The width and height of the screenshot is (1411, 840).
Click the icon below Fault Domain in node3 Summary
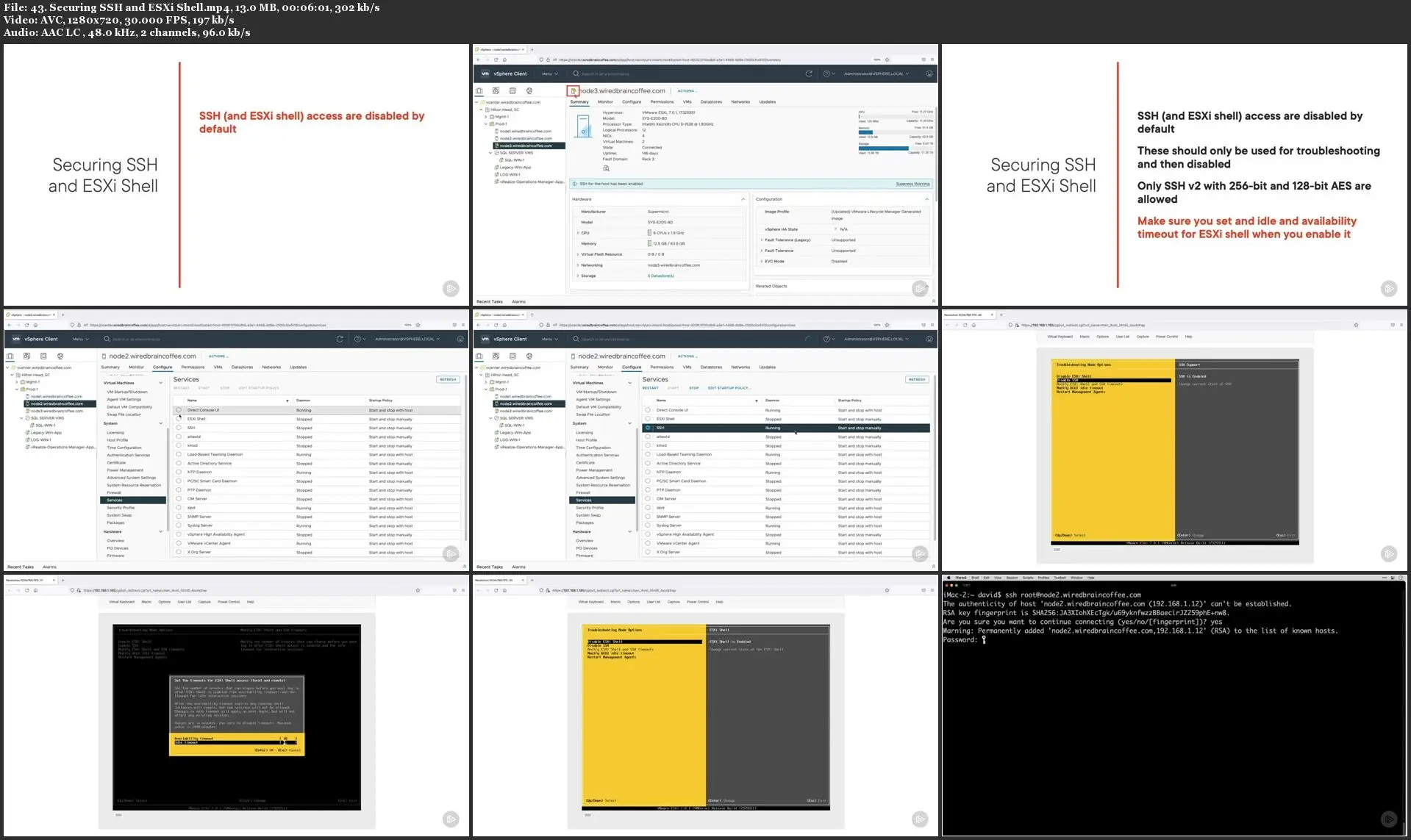tap(606, 168)
